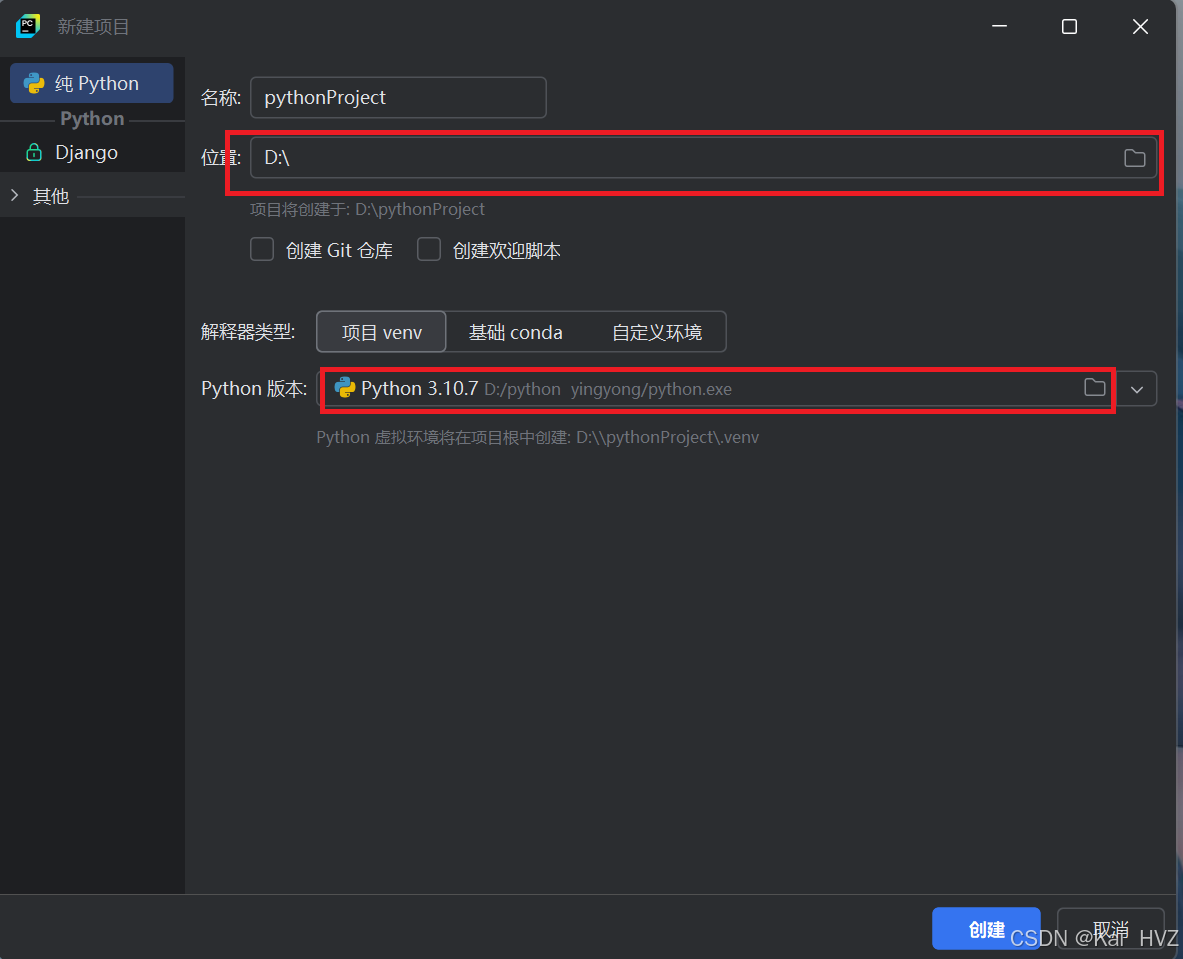1183x959 pixels.
Task: Click the PyCharm logo icon
Action: (x=28, y=26)
